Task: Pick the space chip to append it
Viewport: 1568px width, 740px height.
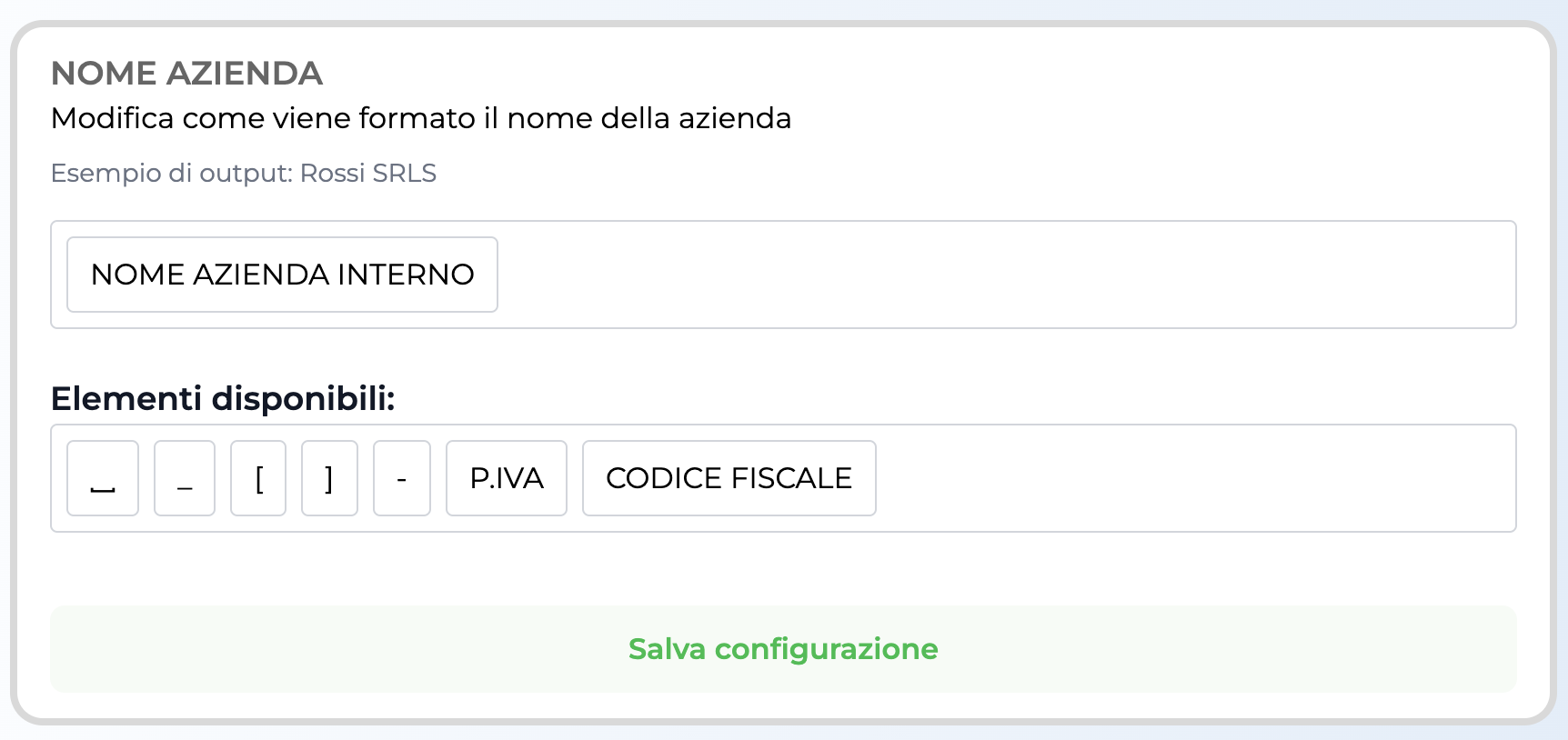Action: [x=102, y=478]
